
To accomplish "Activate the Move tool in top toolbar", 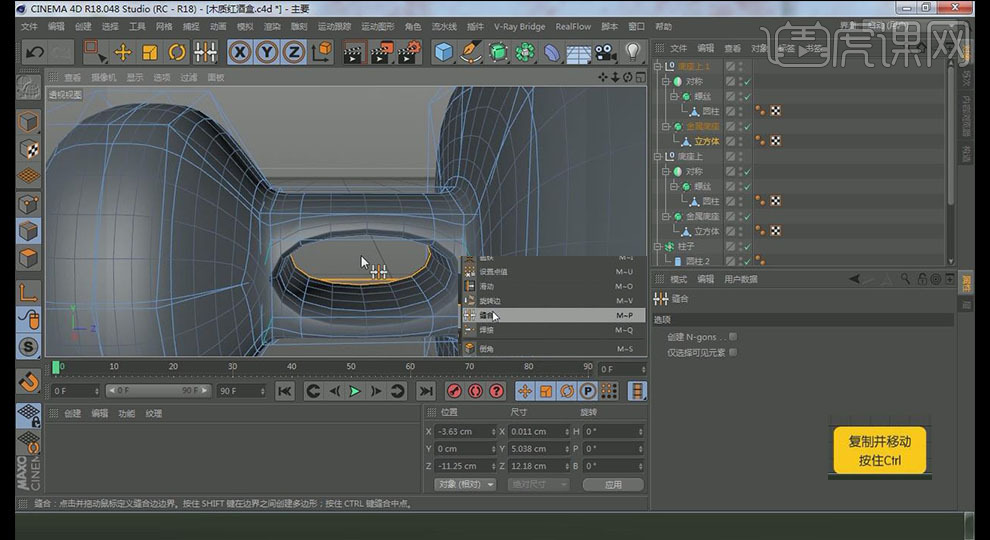I will (x=122, y=52).
